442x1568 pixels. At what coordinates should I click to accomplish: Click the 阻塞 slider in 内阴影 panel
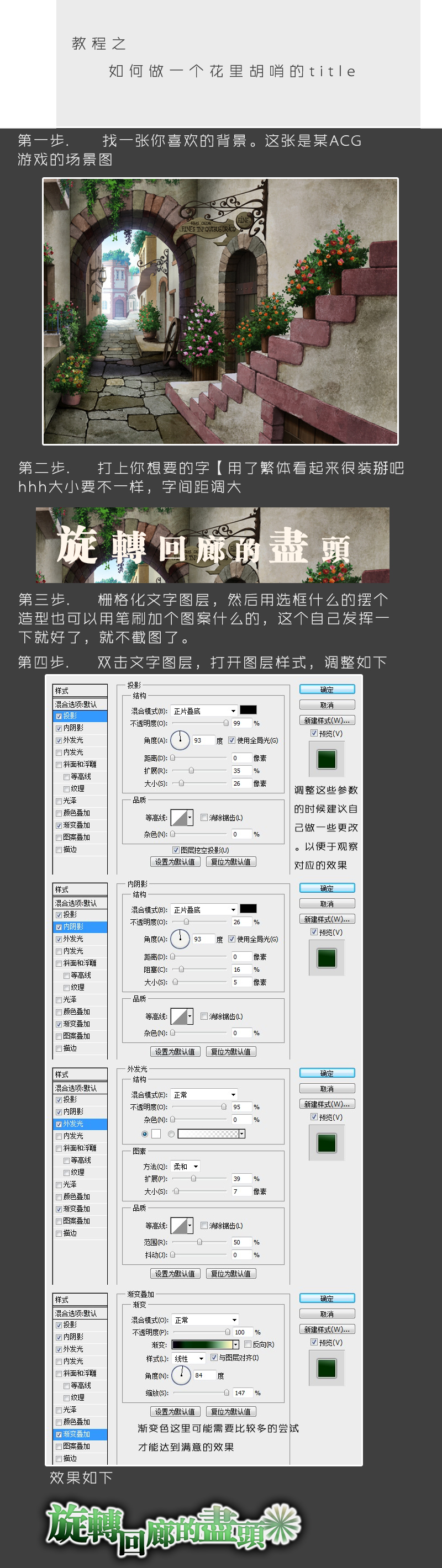point(199,969)
